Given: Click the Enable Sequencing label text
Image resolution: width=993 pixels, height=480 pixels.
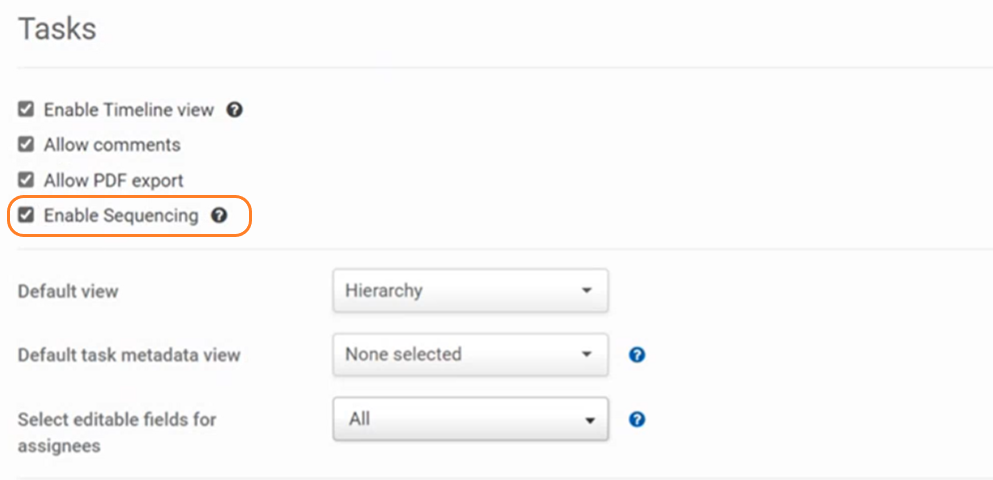Looking at the screenshot, I should (121, 215).
